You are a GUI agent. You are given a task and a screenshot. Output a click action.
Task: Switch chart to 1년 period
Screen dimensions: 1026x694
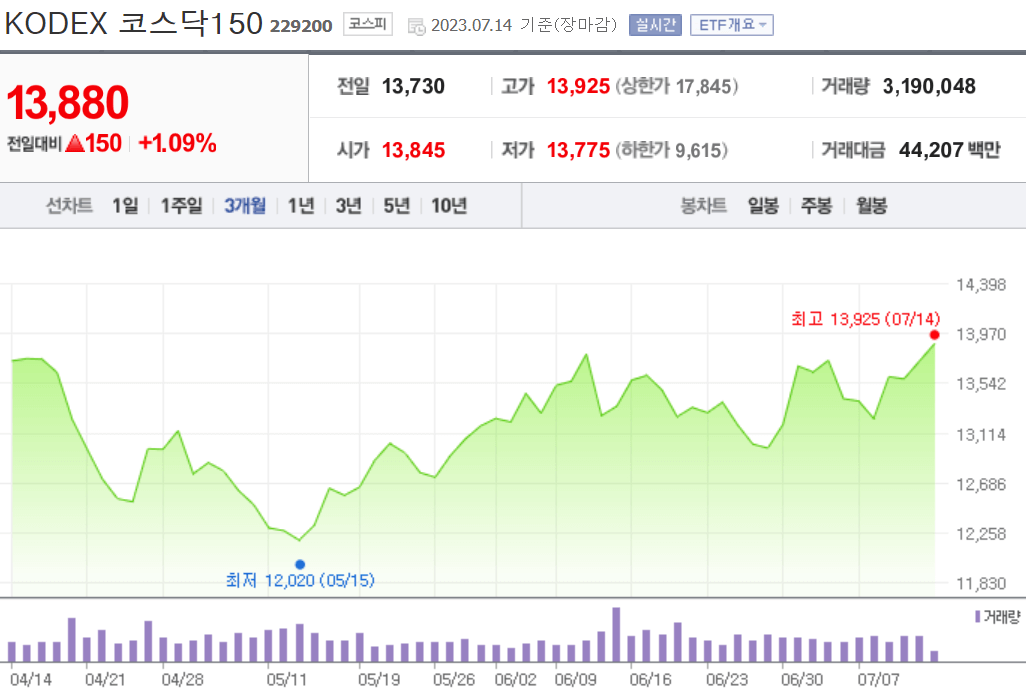[x=301, y=206]
